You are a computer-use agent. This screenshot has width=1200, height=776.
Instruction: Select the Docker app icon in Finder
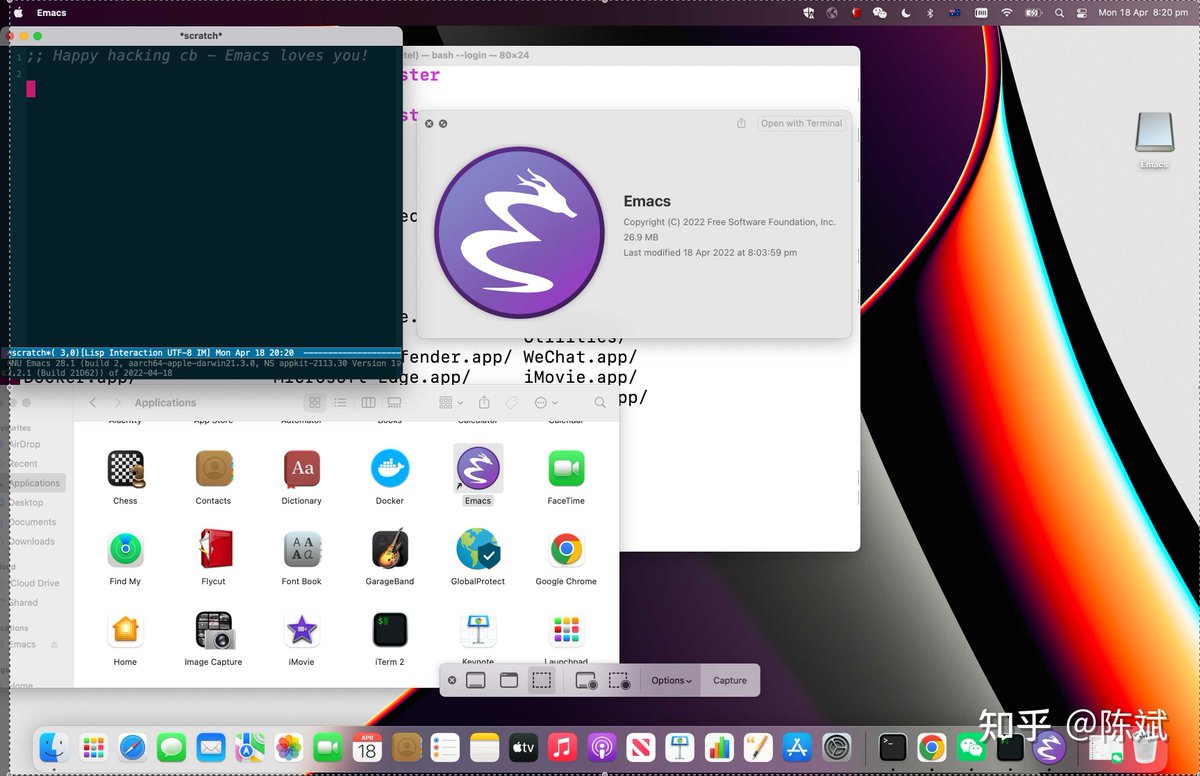pos(390,469)
